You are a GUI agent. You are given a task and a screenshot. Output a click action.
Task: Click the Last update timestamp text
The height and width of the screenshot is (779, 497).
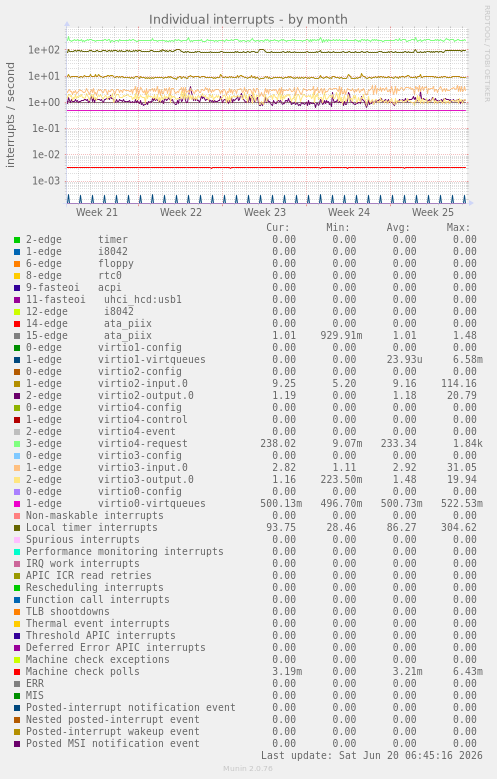(x=372, y=755)
